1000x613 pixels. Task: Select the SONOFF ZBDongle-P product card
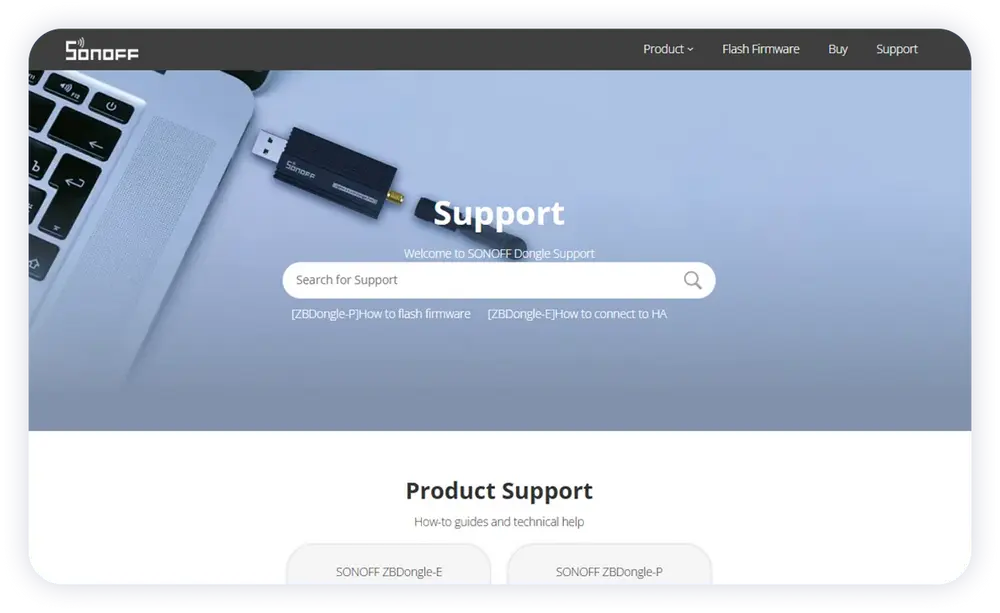[609, 565]
